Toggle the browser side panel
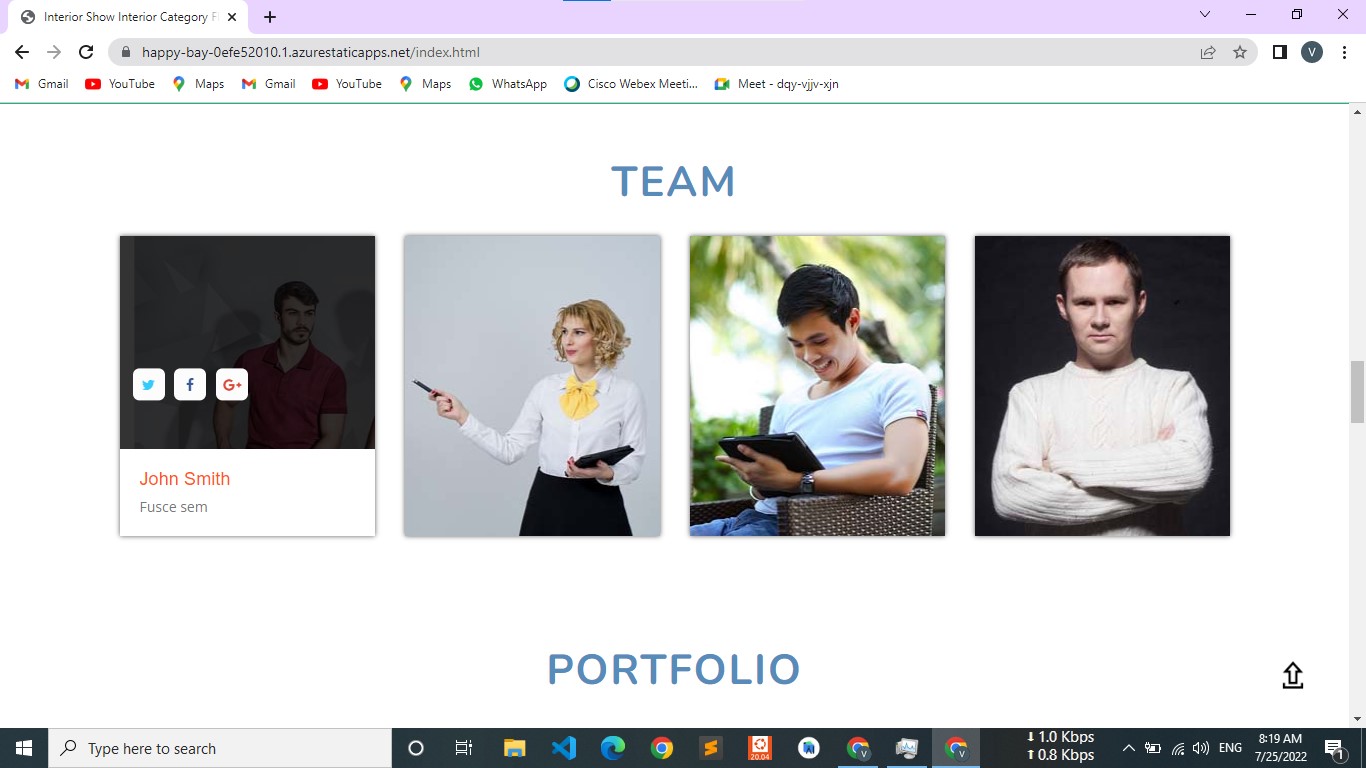The image size is (1366, 768). (1279, 52)
